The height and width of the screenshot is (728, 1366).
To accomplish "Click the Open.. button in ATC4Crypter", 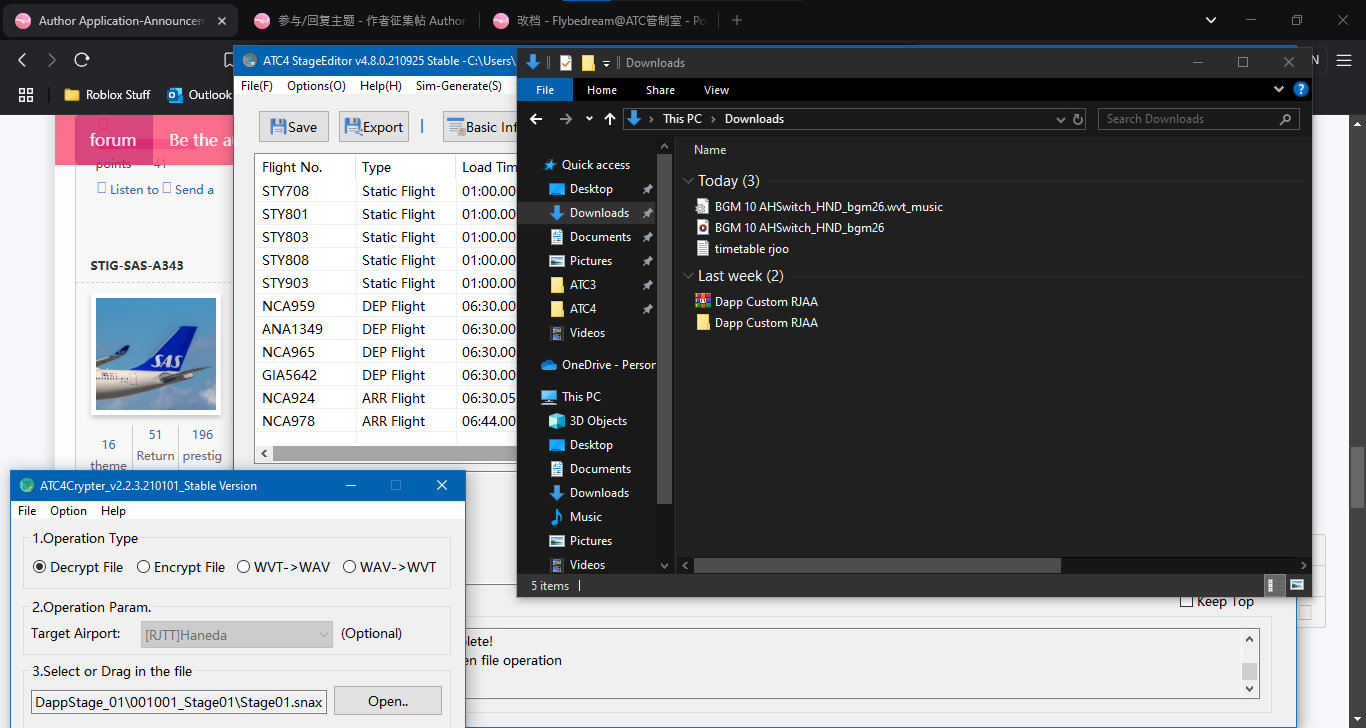I will [x=388, y=701].
